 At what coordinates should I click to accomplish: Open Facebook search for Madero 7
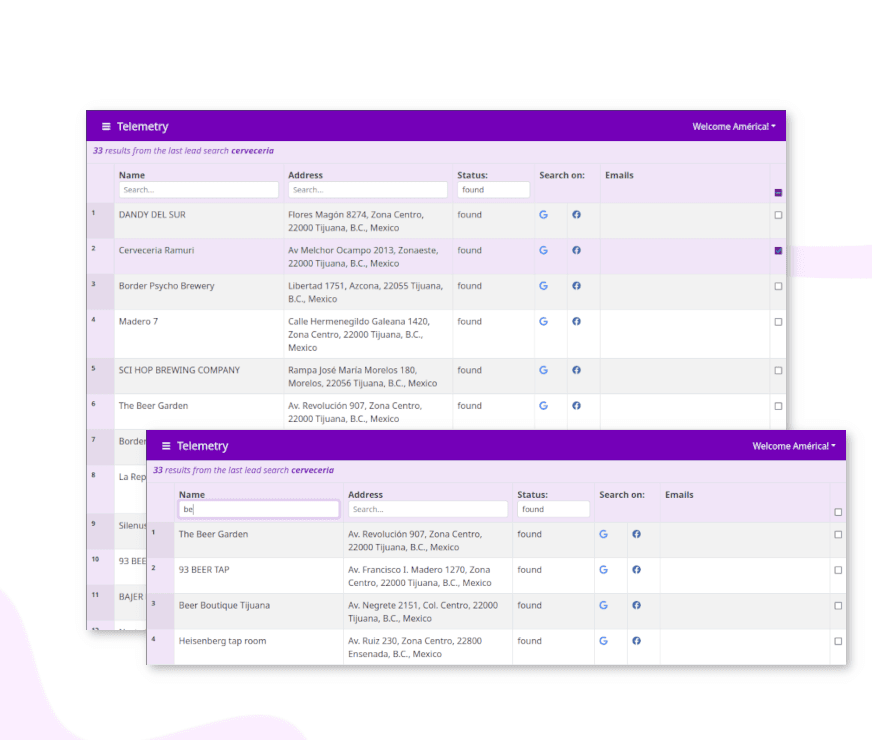pos(576,322)
